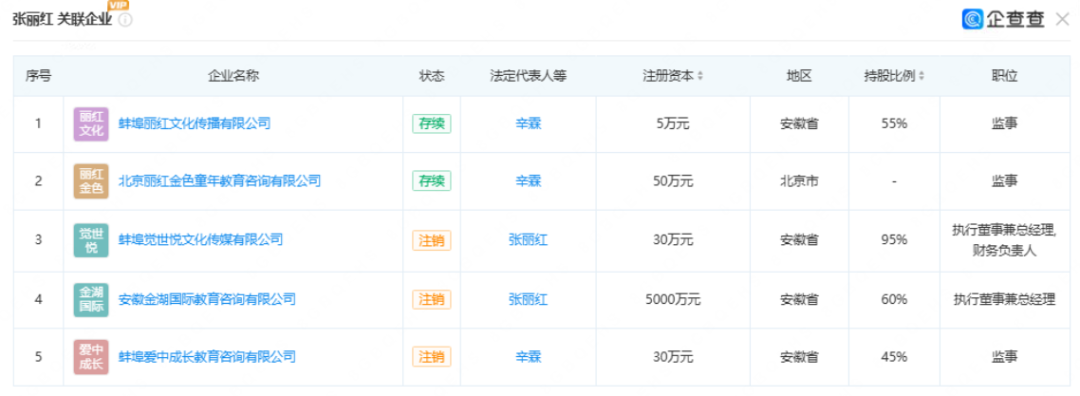Click 存续 status tag for 蚌埠丽红文化
Screen dimensions: 1080x396
pos(432,124)
